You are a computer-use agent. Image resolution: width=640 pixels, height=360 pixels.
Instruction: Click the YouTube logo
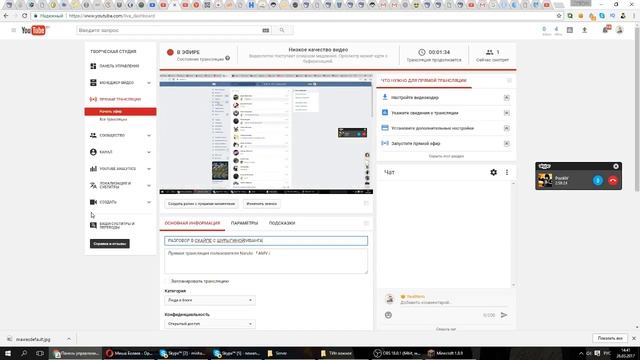34,30
